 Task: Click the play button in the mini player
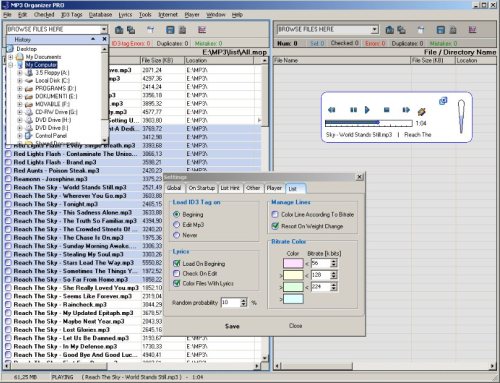367,110
